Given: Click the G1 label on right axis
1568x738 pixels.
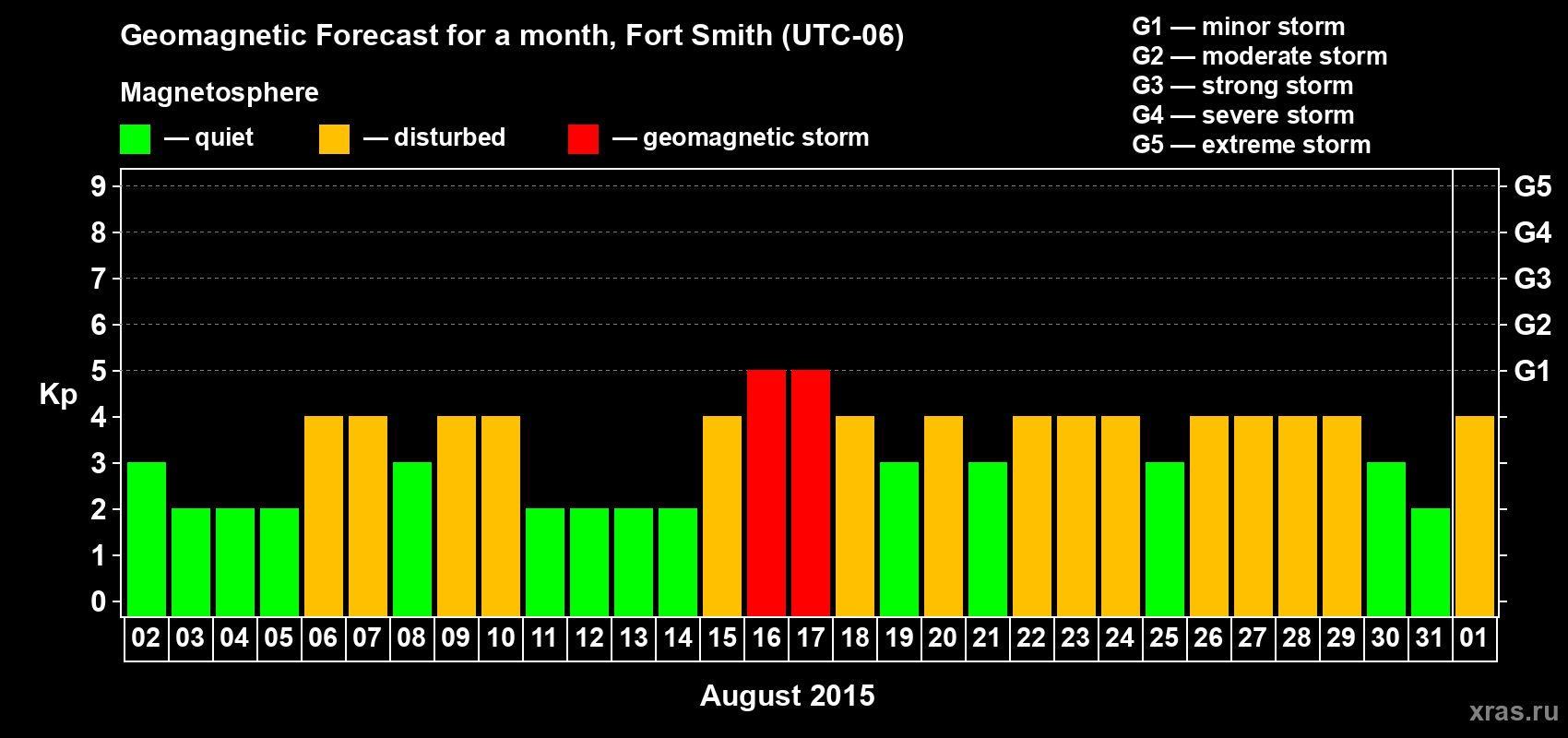Looking at the screenshot, I should coord(1533,371).
